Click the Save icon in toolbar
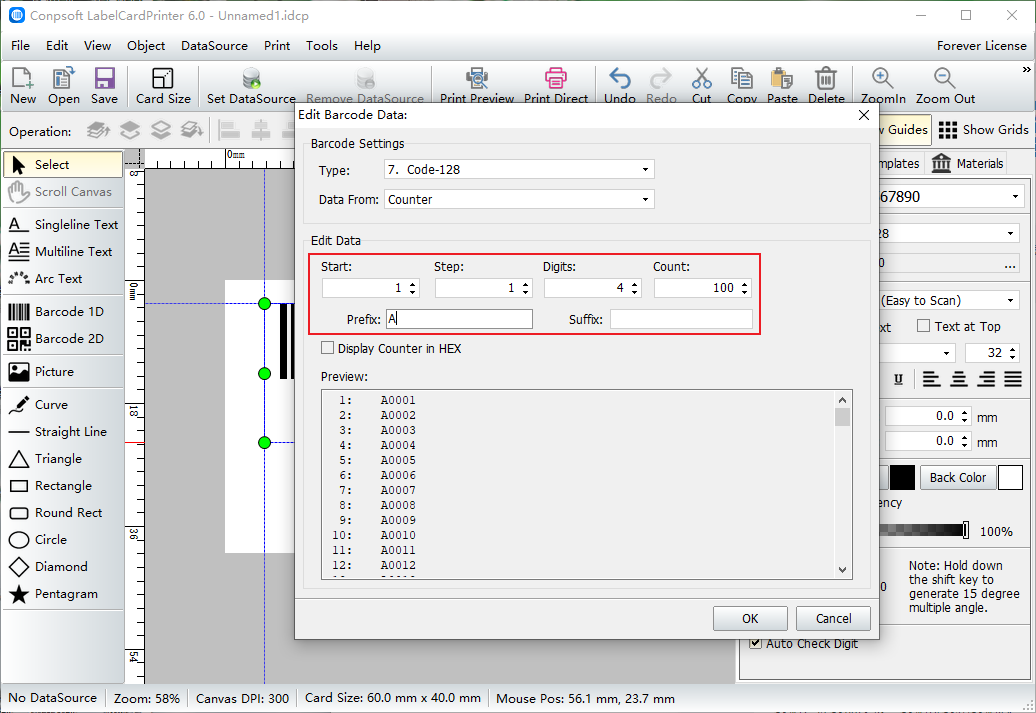 click(x=104, y=78)
